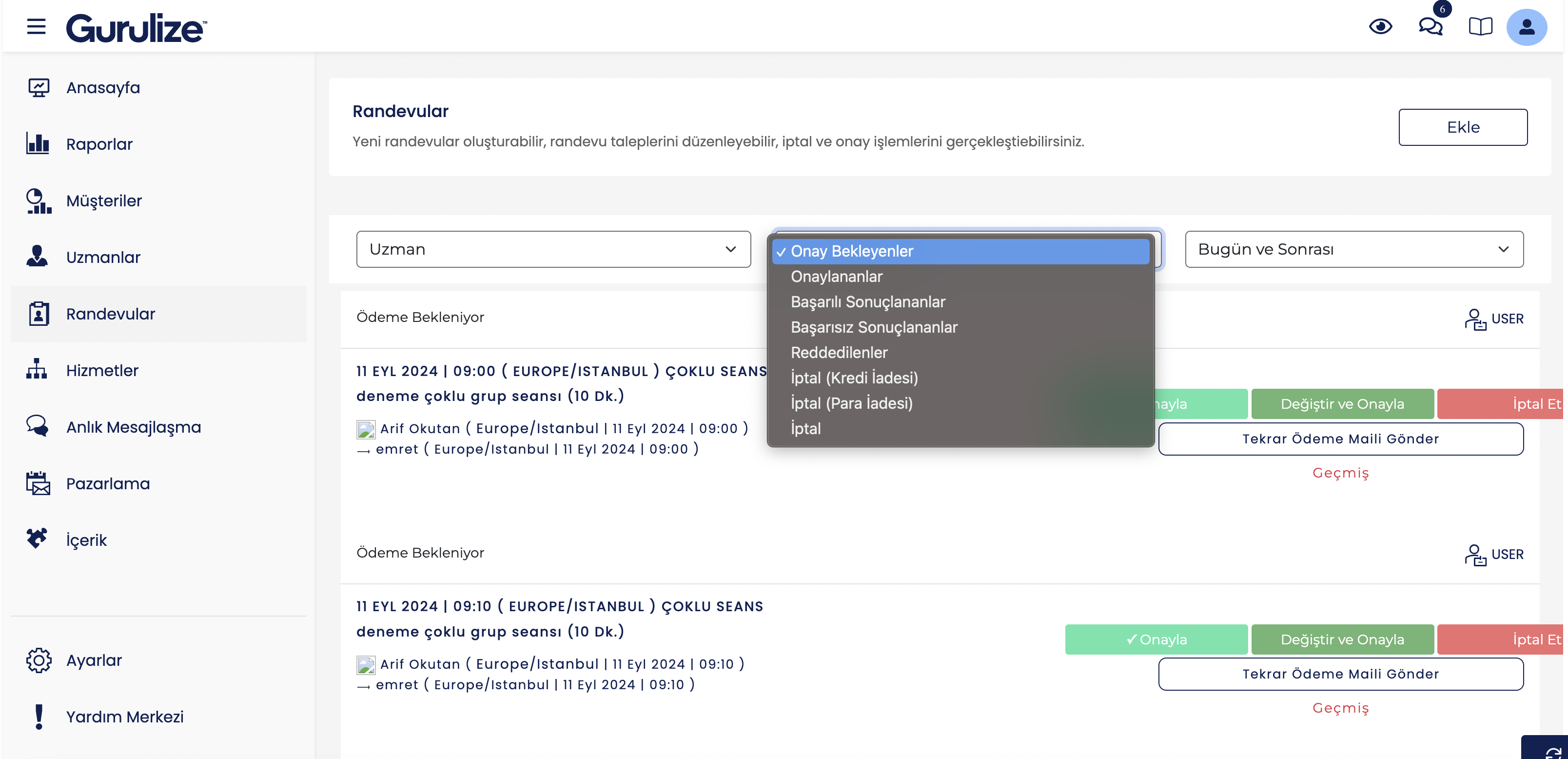Click Arif Okutan avatar for 09:00 appointment
Screen dimensions: 1568x759
(366, 429)
